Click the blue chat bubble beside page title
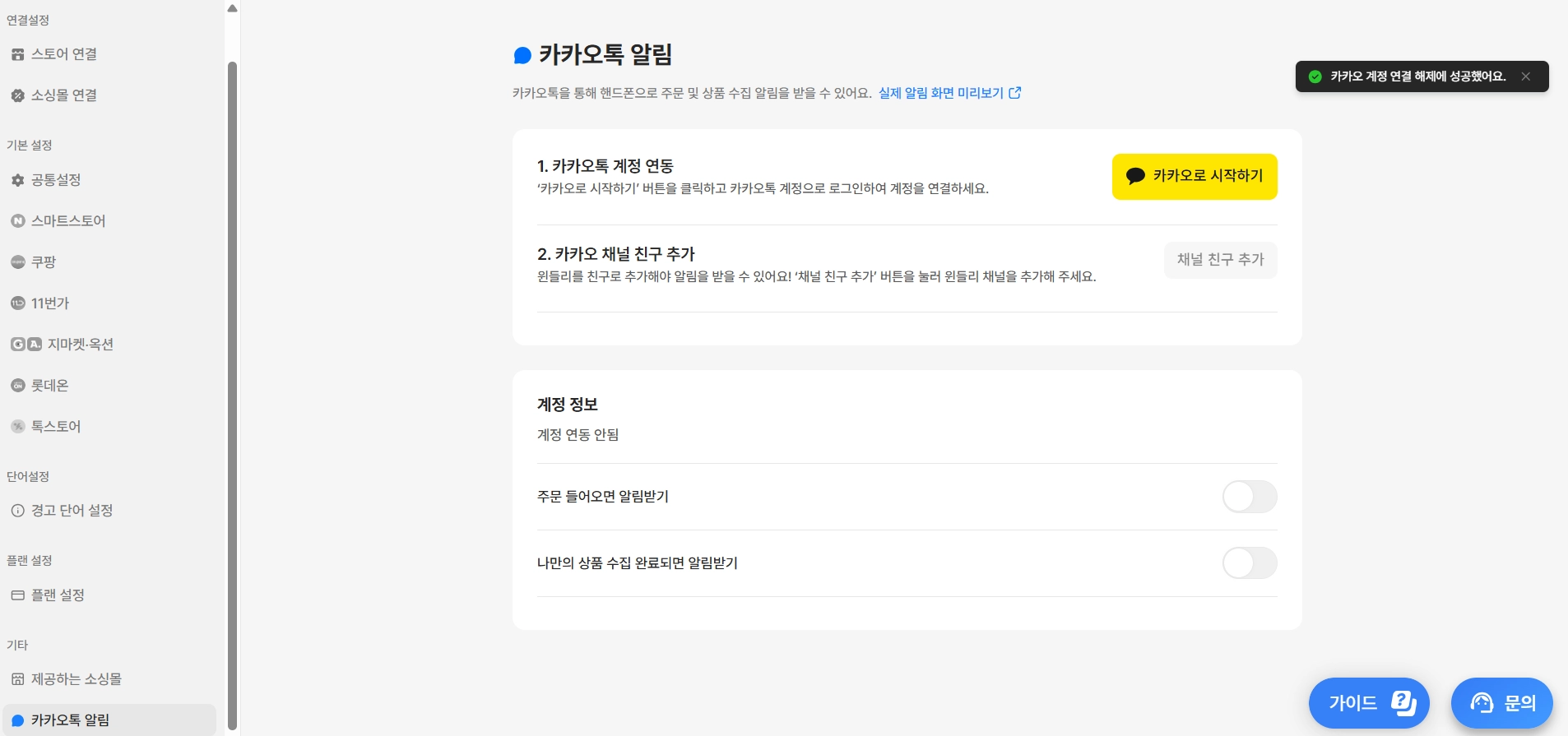 (x=522, y=55)
